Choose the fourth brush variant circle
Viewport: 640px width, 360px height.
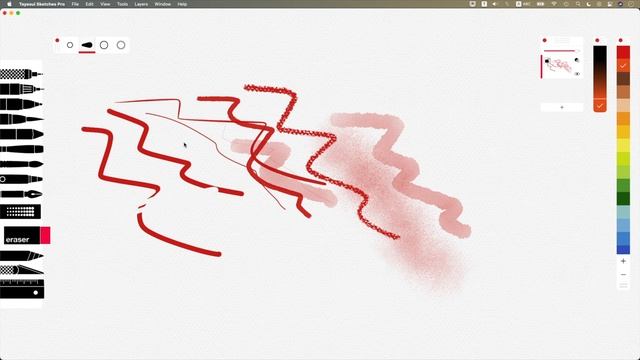click(121, 45)
